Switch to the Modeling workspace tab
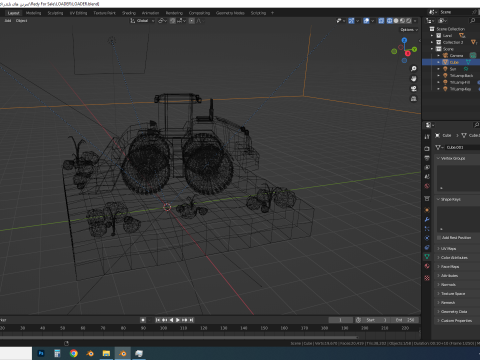The height and width of the screenshot is (360, 480). click(x=33, y=13)
